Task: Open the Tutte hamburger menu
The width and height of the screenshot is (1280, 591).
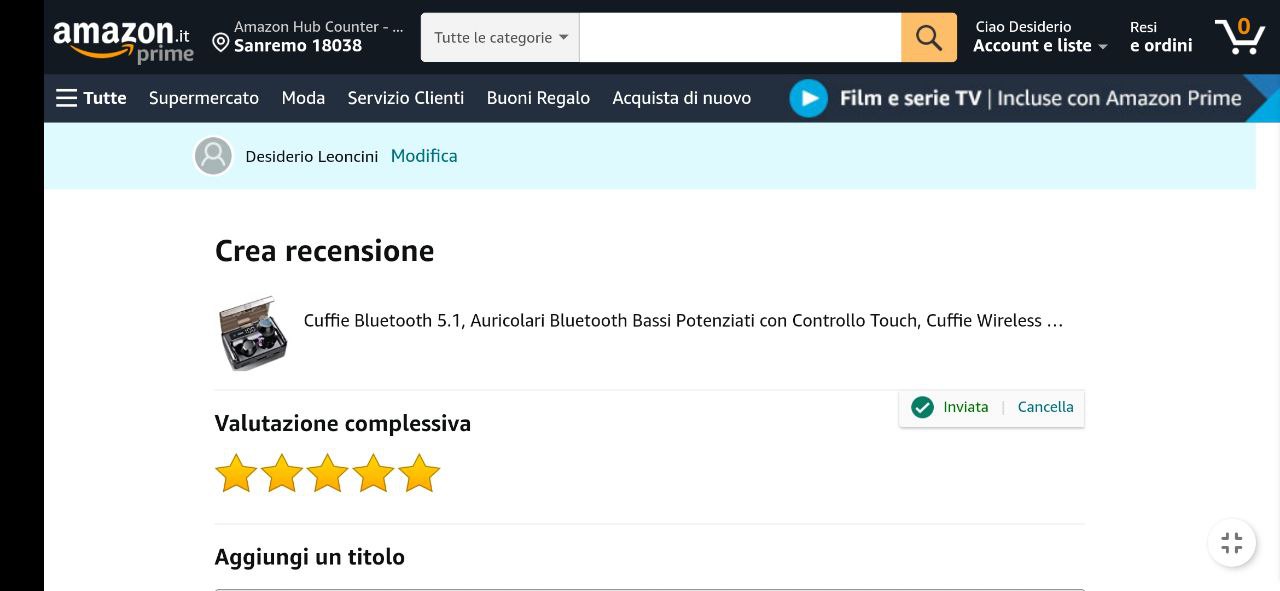Action: click(x=91, y=98)
